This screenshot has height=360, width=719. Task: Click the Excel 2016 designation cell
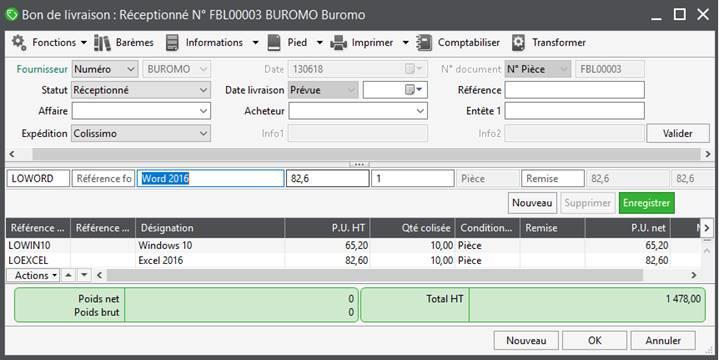pos(160,260)
